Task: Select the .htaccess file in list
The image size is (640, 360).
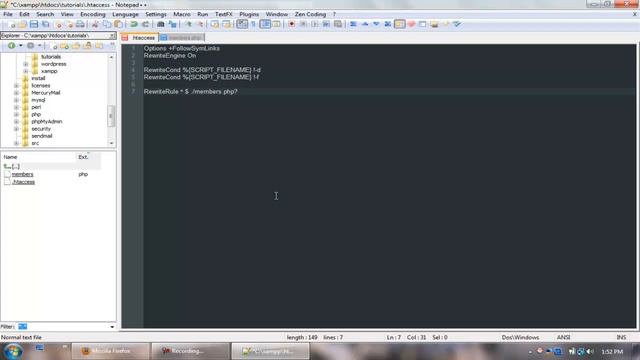Action: 23,182
